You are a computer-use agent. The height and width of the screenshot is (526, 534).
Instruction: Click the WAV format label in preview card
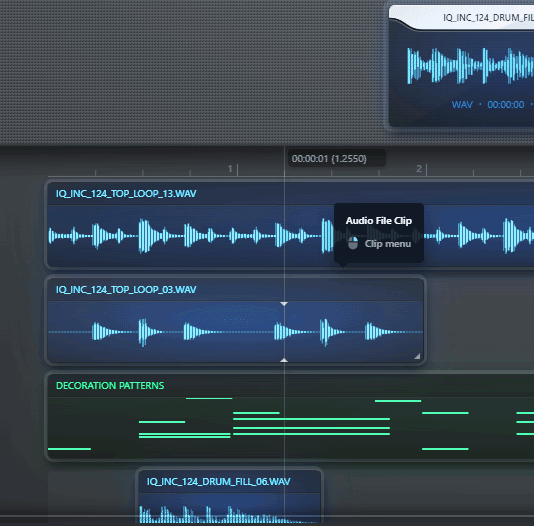(x=462, y=105)
